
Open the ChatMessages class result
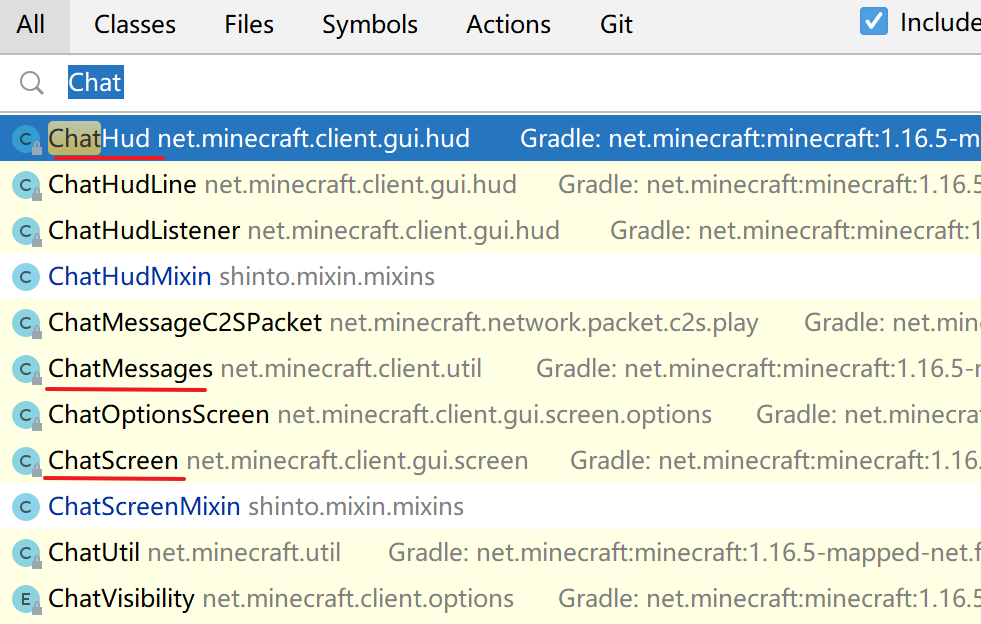tap(490, 369)
